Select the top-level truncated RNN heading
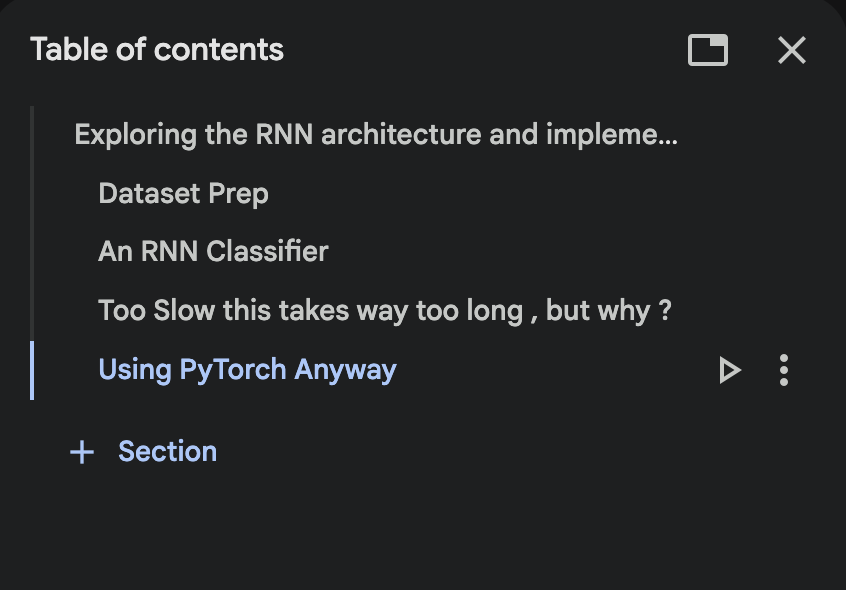 376,134
